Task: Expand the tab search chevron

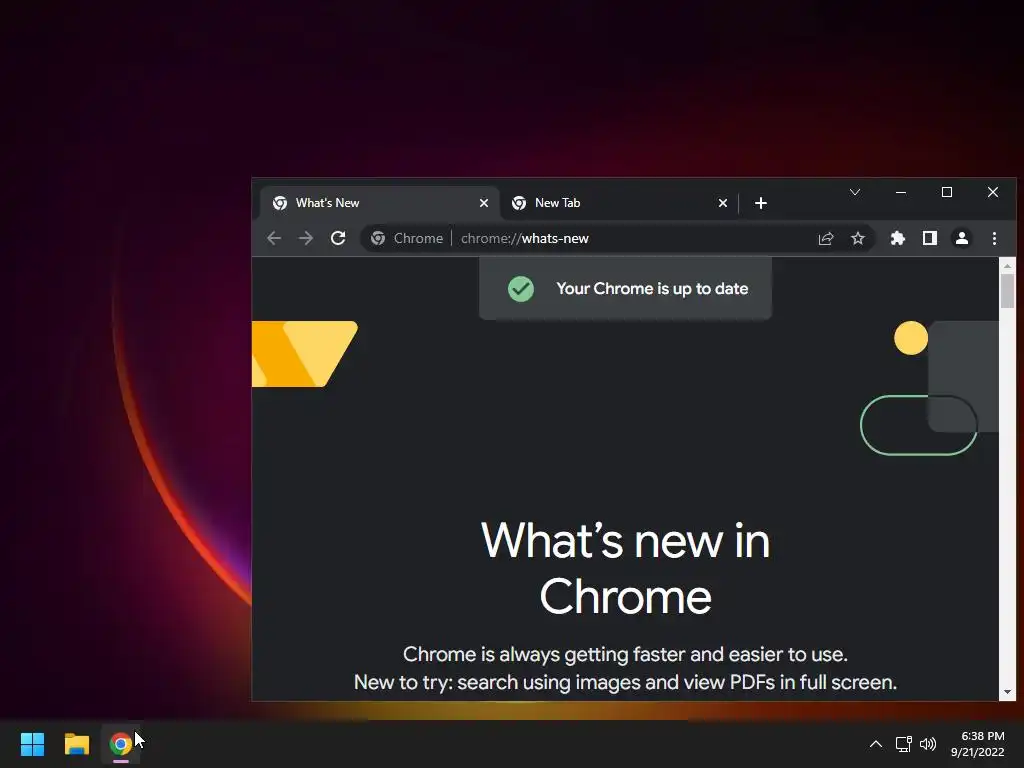Action: pos(855,192)
